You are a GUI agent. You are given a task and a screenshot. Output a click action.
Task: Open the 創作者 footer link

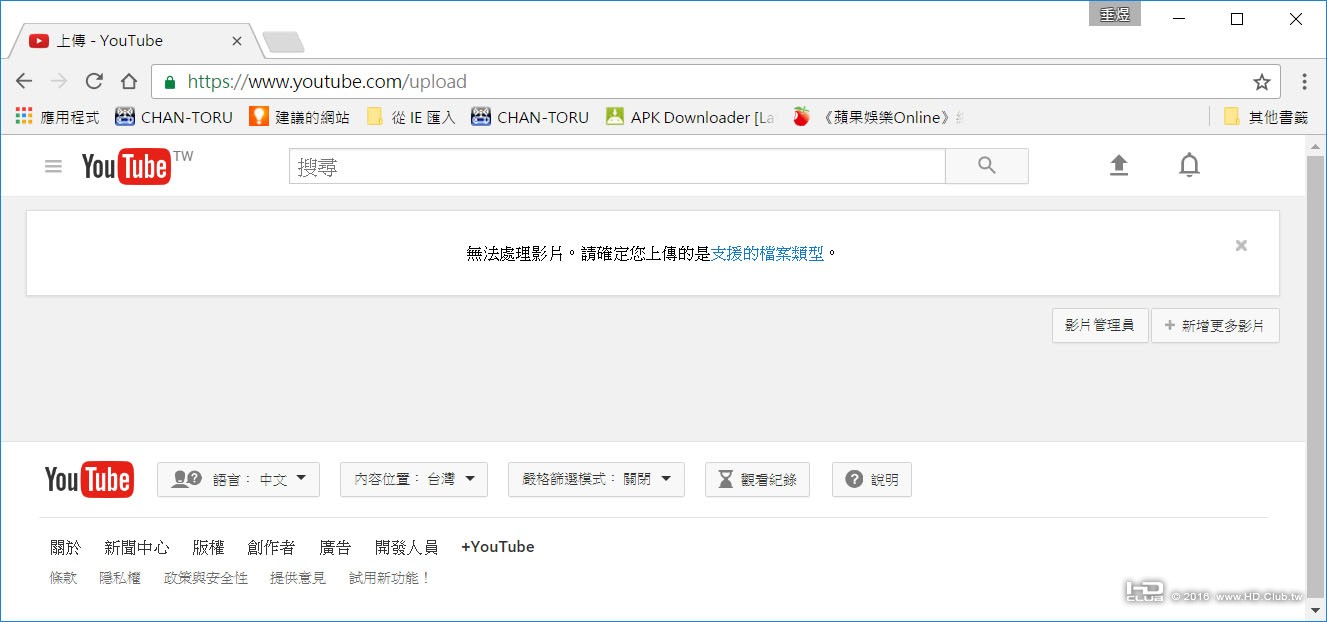[271, 547]
